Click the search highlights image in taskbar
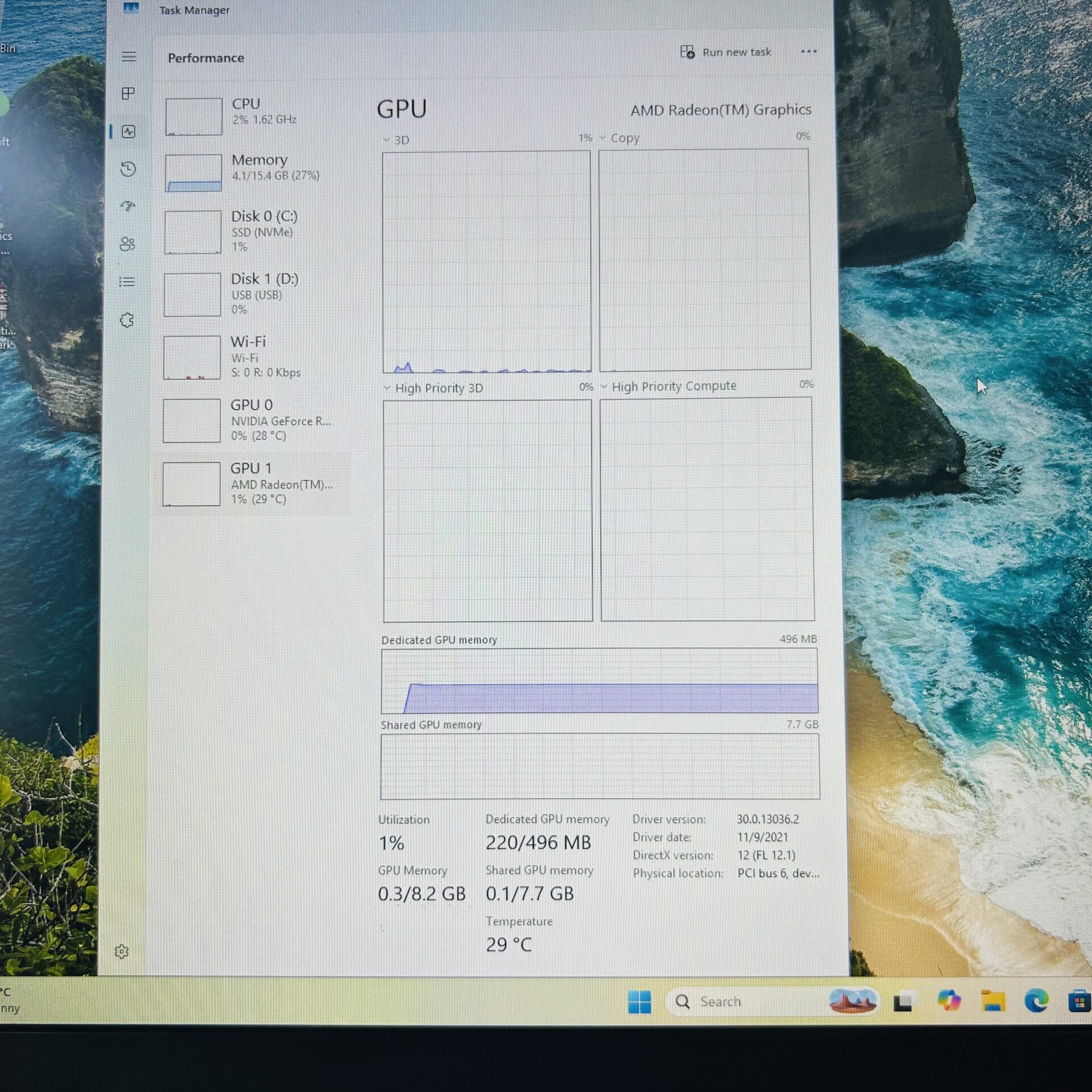 click(x=853, y=1002)
